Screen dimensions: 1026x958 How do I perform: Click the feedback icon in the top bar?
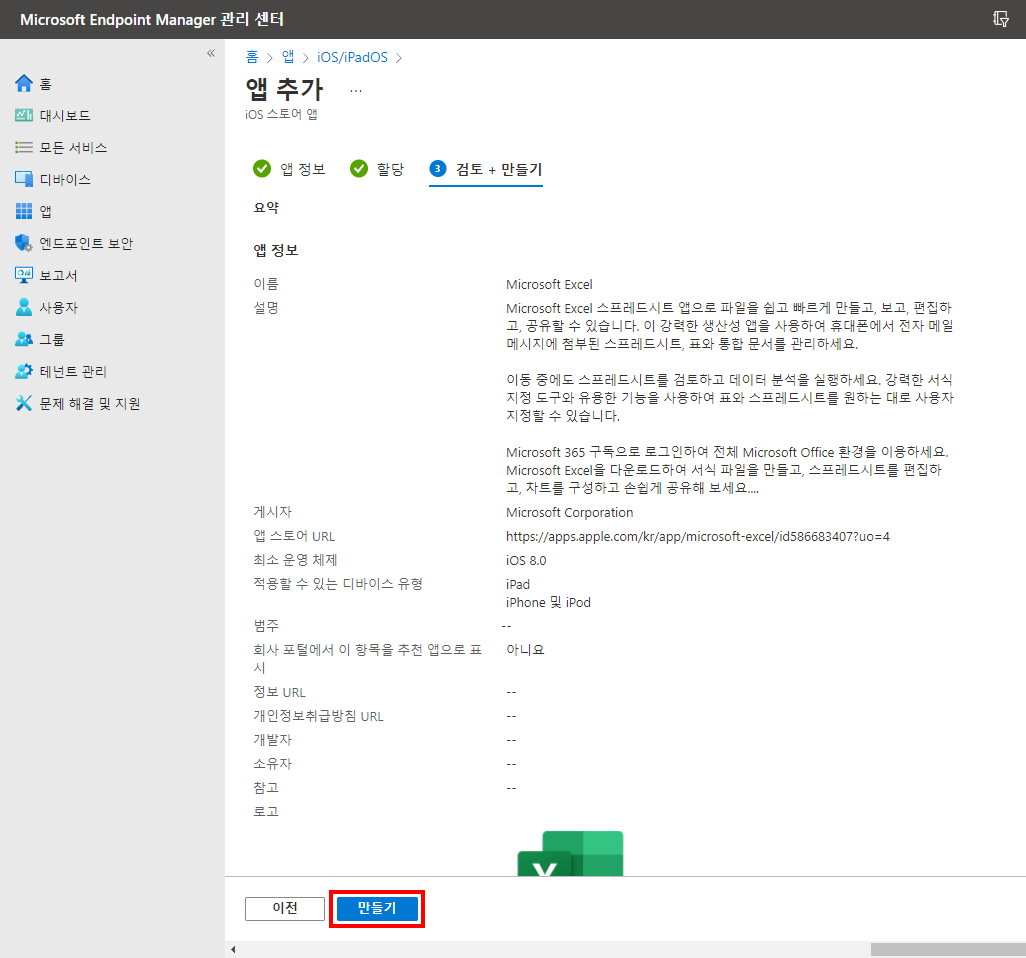[x=1000, y=19]
